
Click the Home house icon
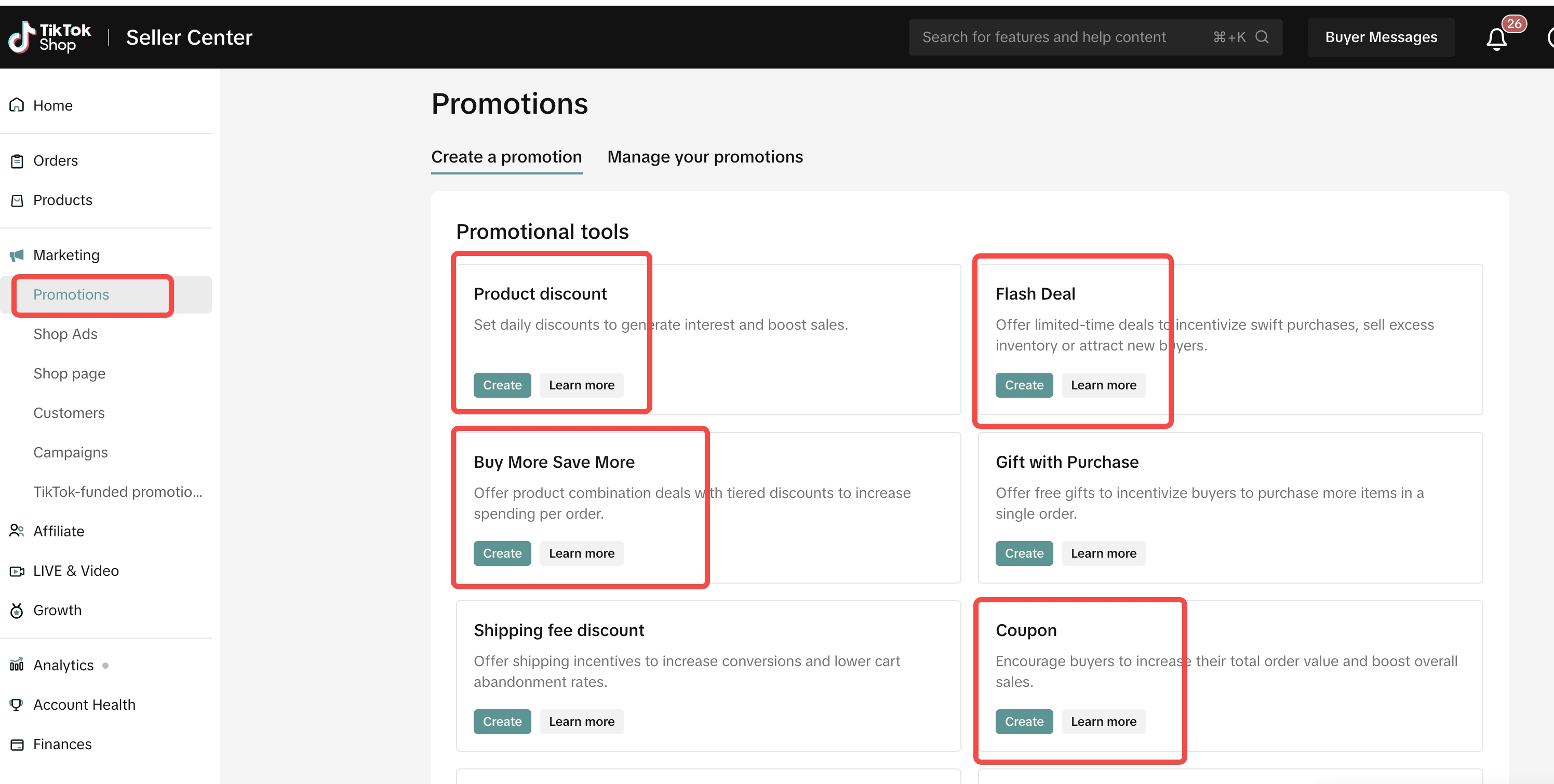pyautogui.click(x=17, y=105)
